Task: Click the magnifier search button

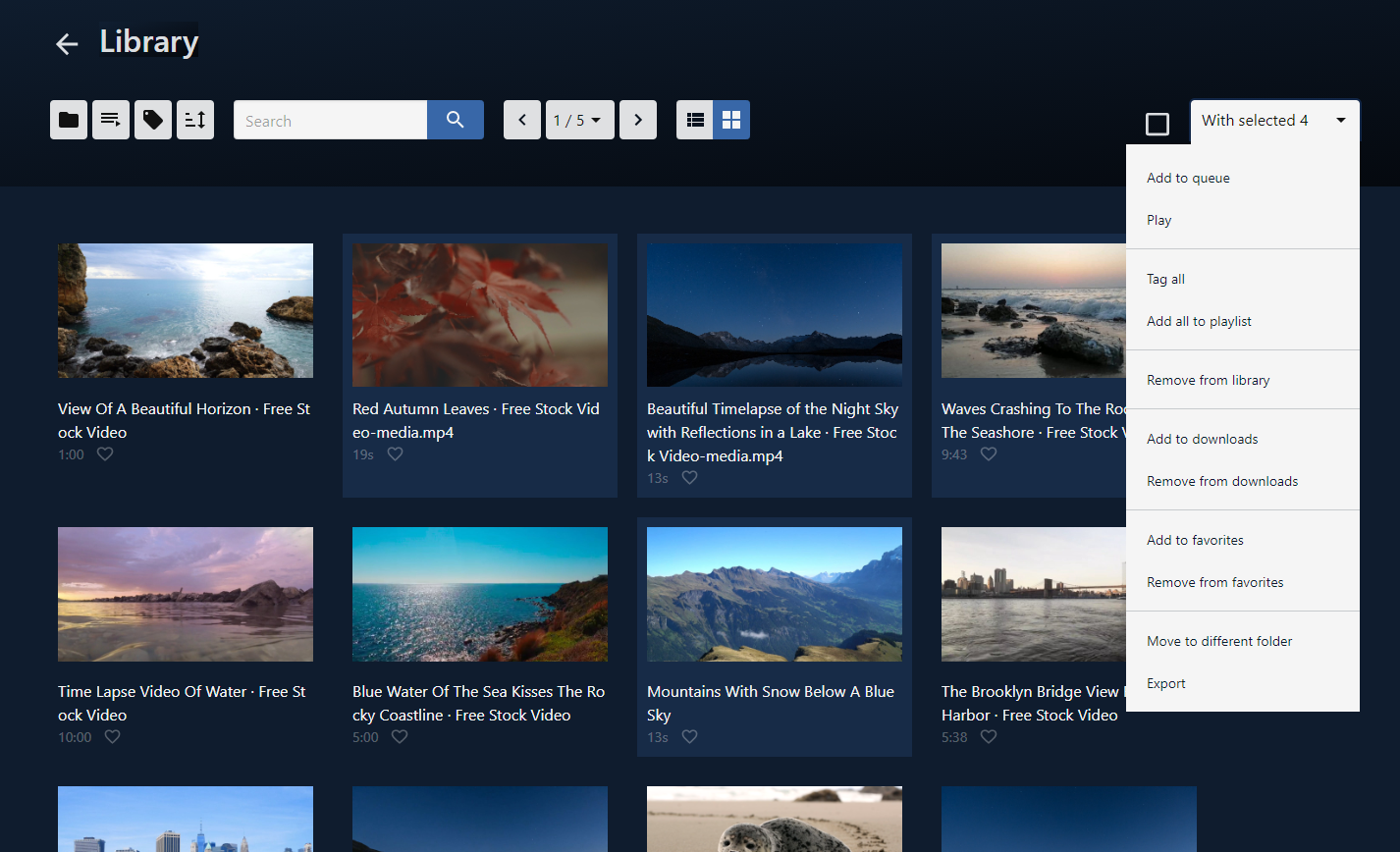Action: pyautogui.click(x=456, y=120)
